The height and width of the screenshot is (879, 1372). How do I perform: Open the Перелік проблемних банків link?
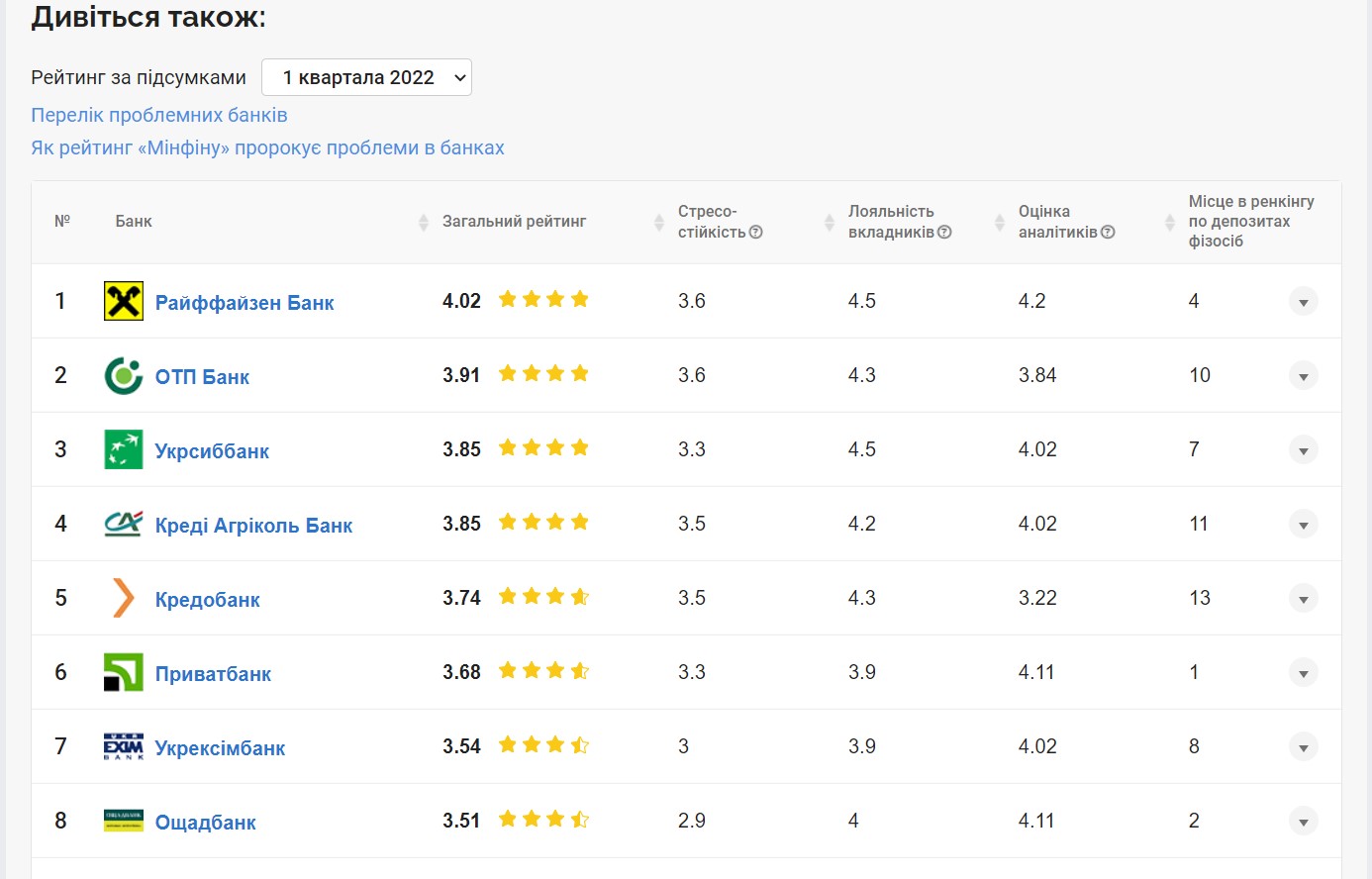[159, 115]
